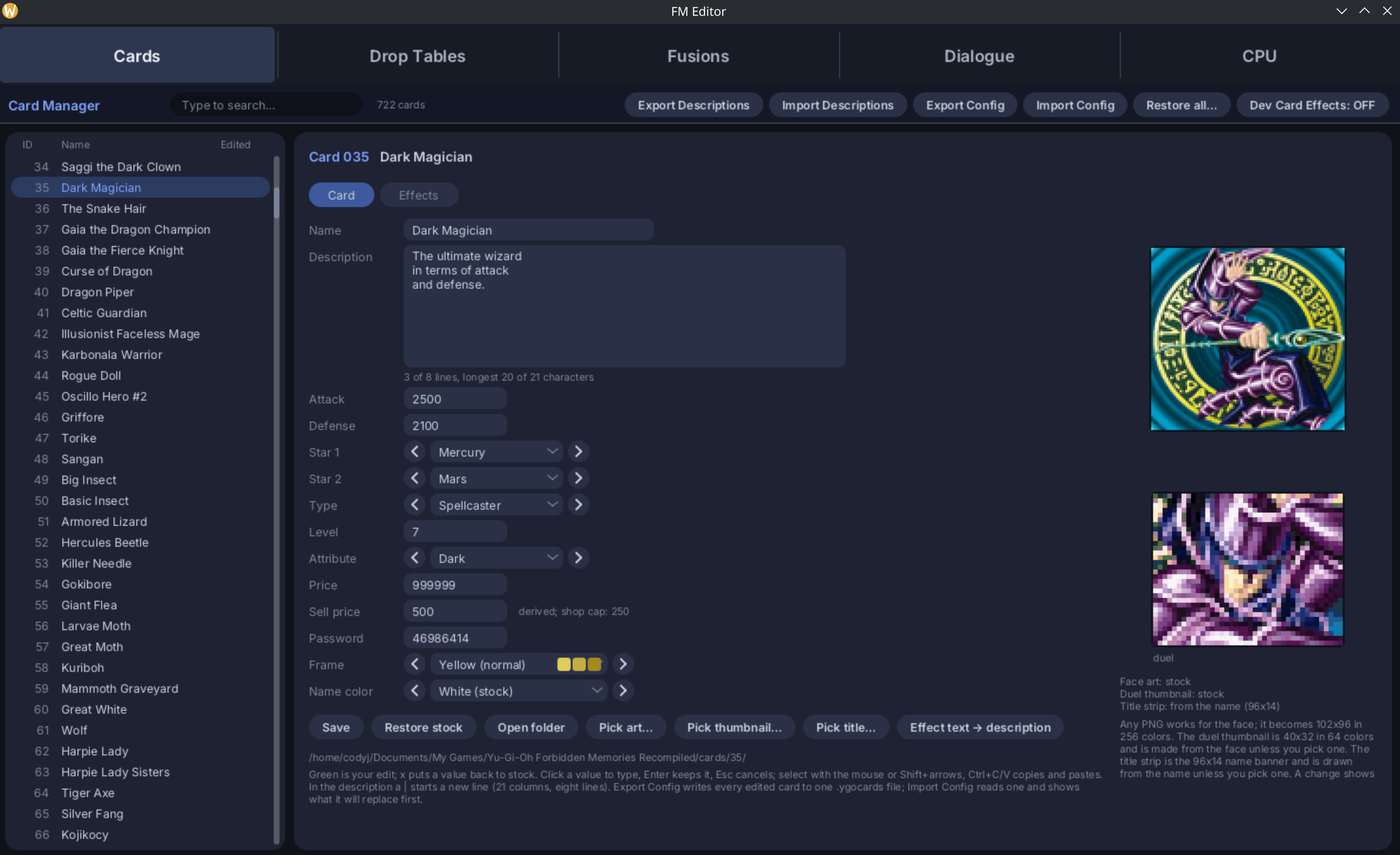Switch to the Fusions tab
Screen dimensions: 1400x855
tap(698, 56)
